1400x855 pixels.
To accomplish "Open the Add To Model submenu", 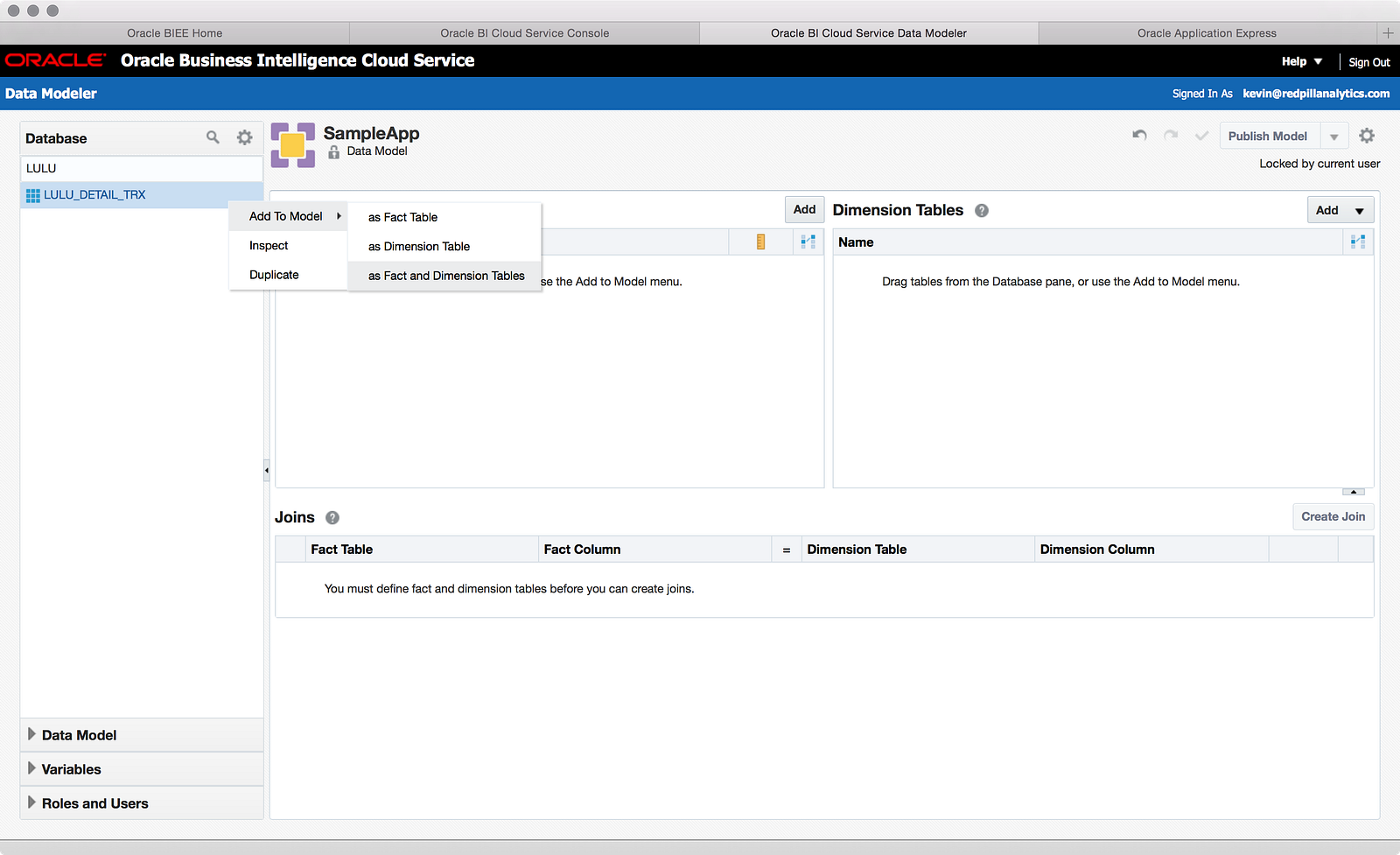I will pos(289,216).
